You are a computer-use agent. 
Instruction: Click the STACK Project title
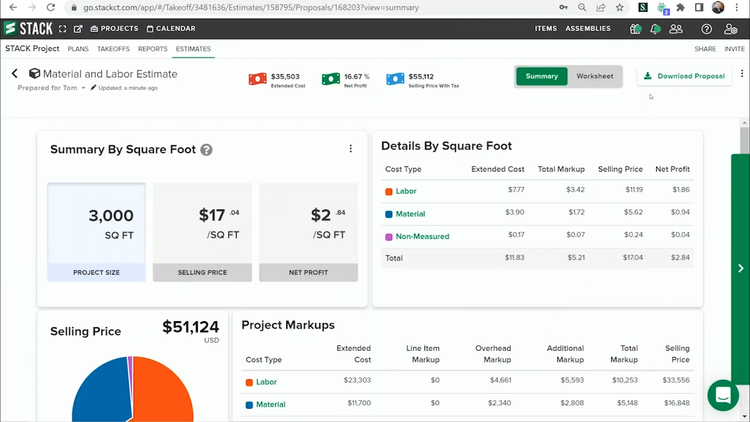tap(32, 48)
